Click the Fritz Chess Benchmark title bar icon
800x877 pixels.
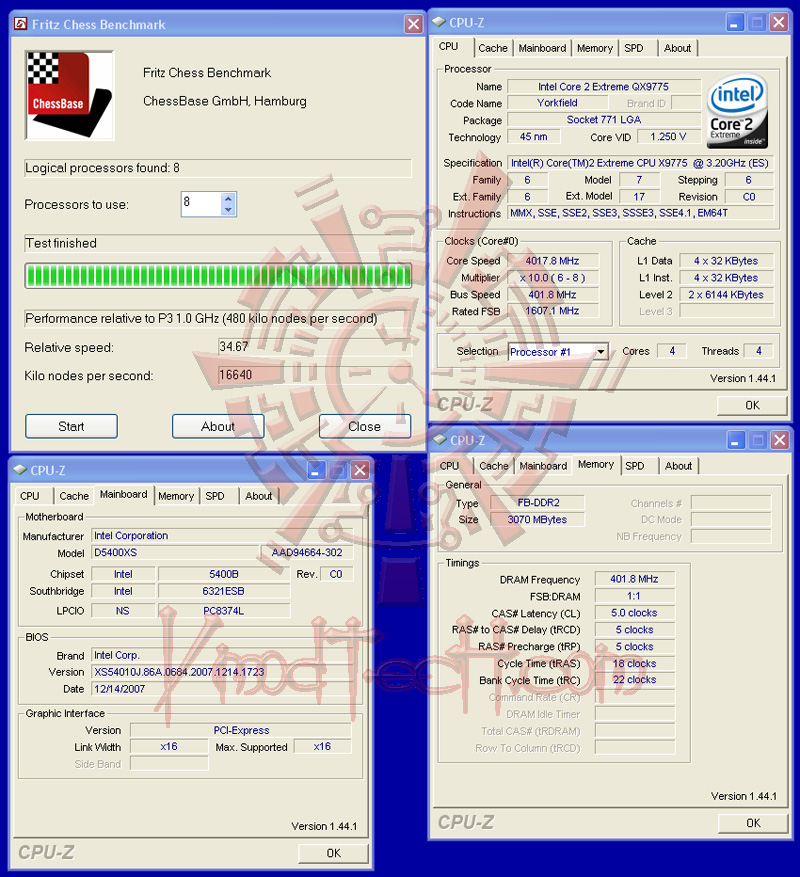(x=21, y=24)
